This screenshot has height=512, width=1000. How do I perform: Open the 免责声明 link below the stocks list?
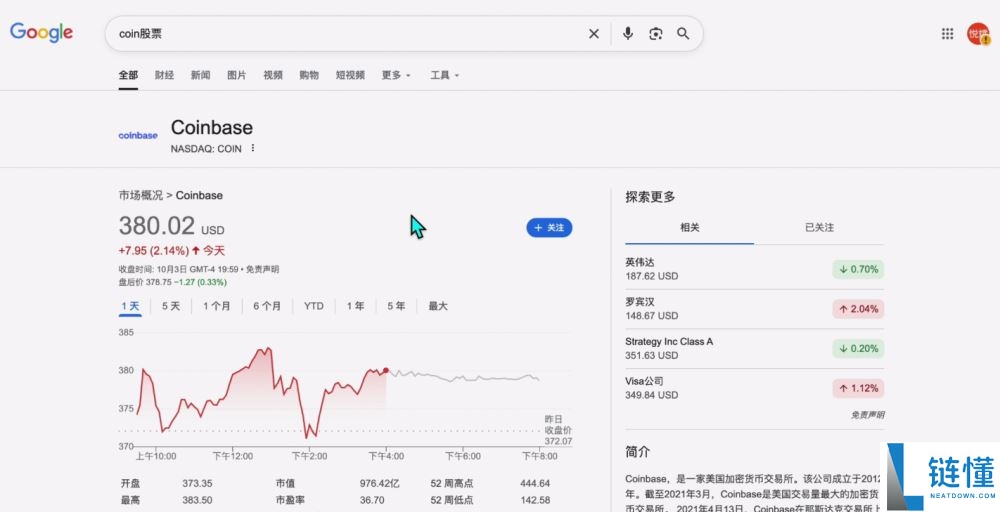[867, 414]
